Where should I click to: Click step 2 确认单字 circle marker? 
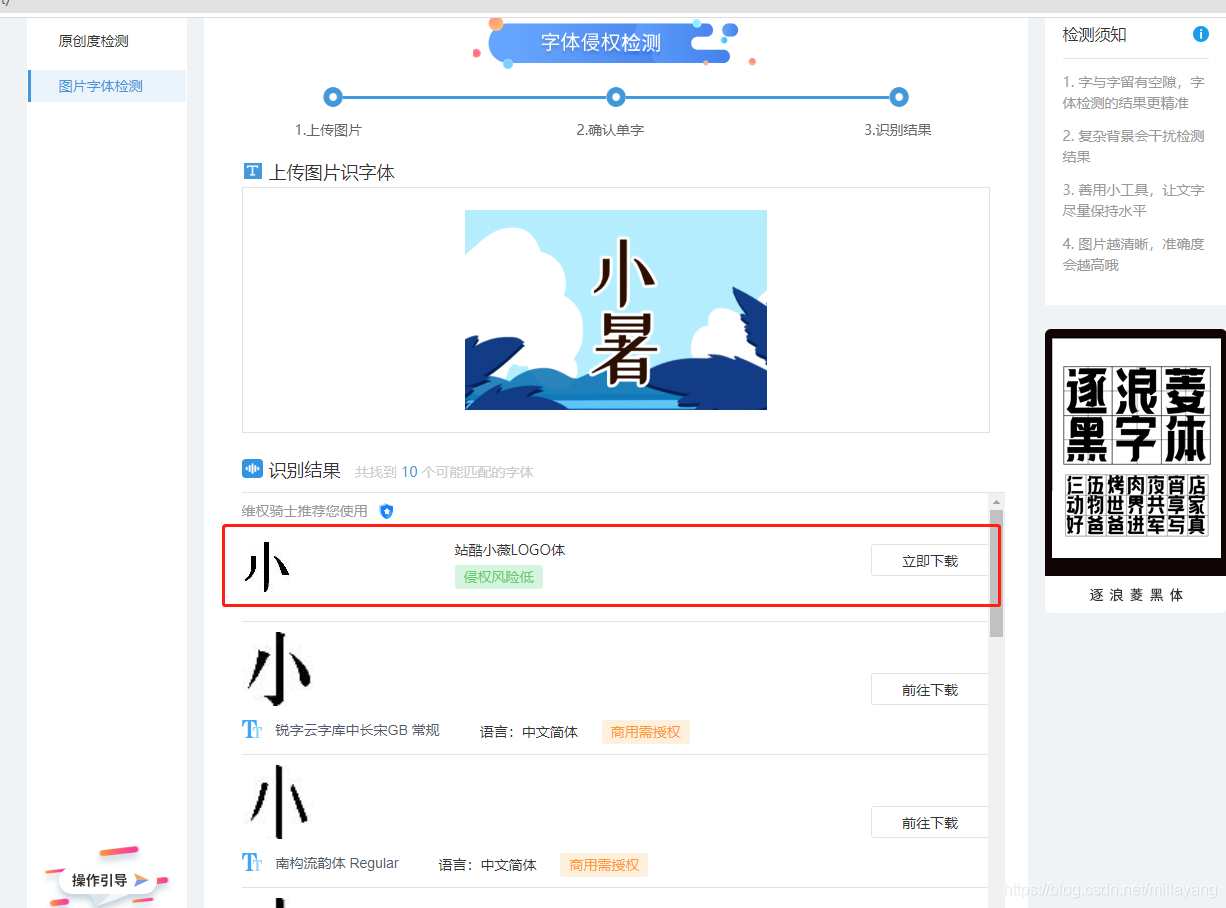pyautogui.click(x=616, y=97)
